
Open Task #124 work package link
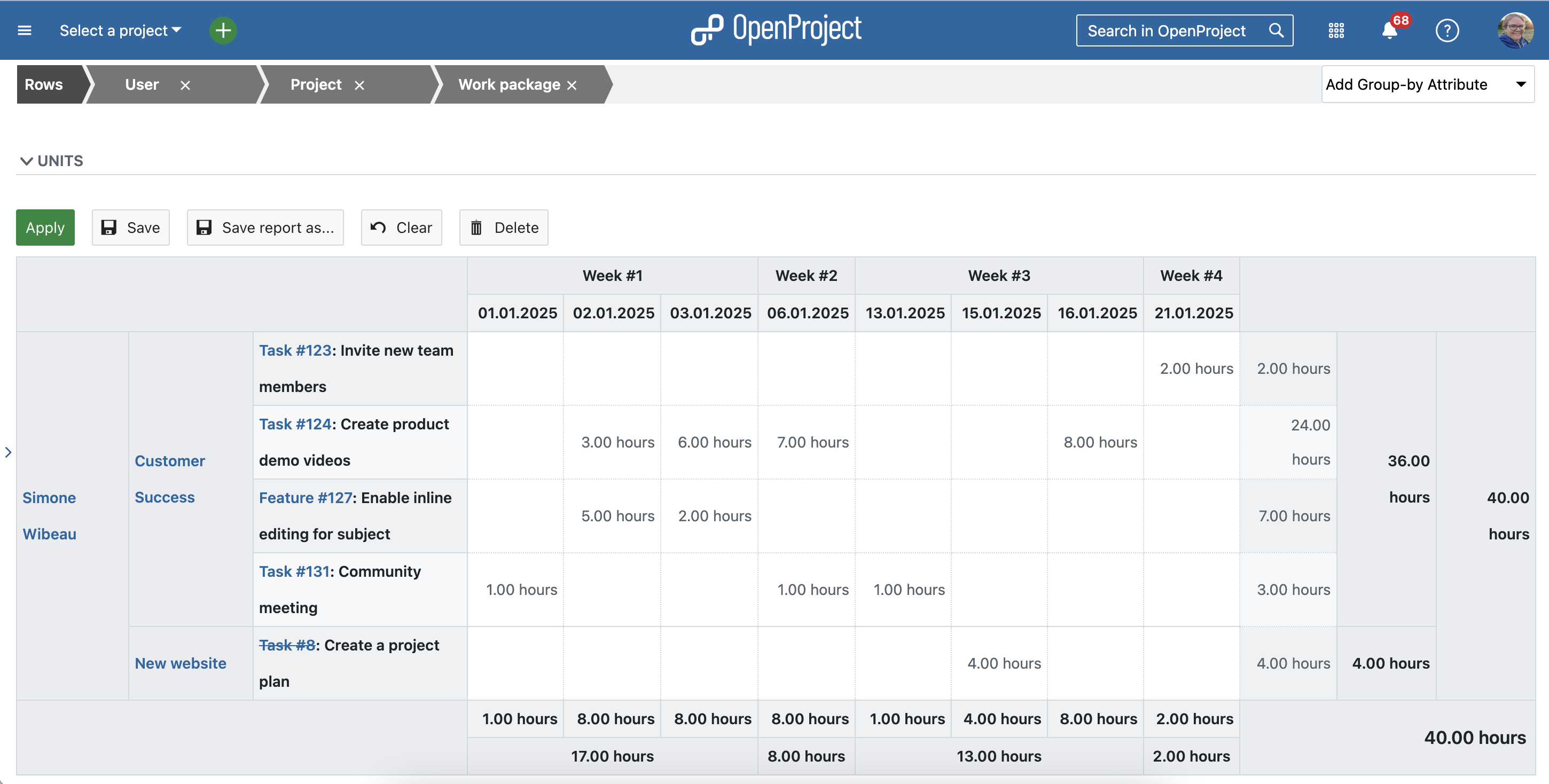click(x=295, y=424)
